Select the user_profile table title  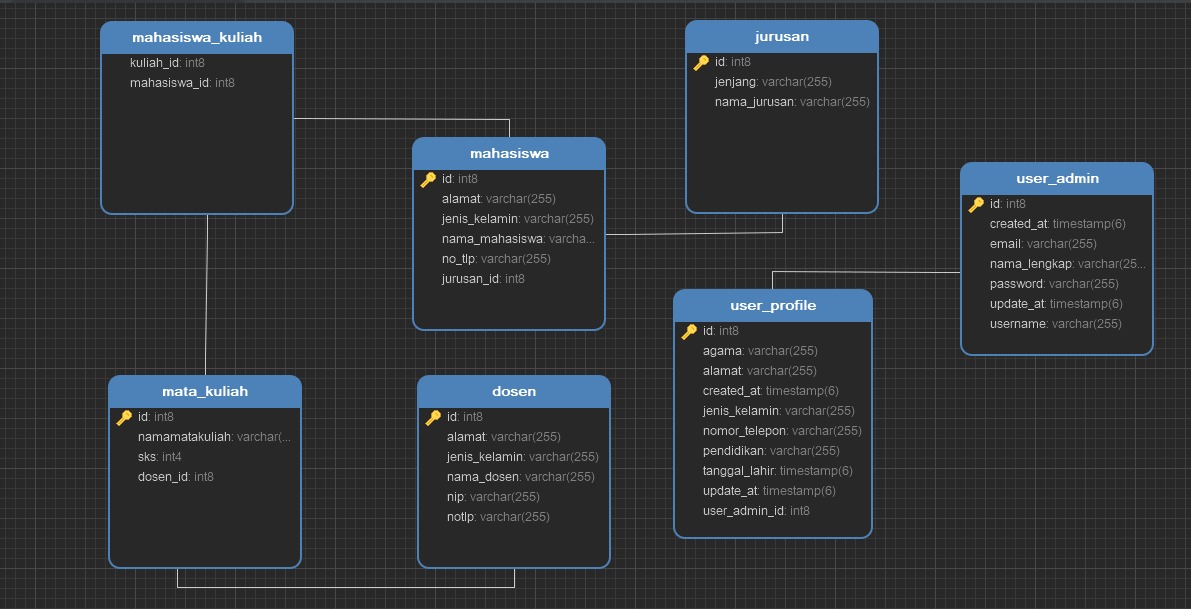click(x=772, y=306)
